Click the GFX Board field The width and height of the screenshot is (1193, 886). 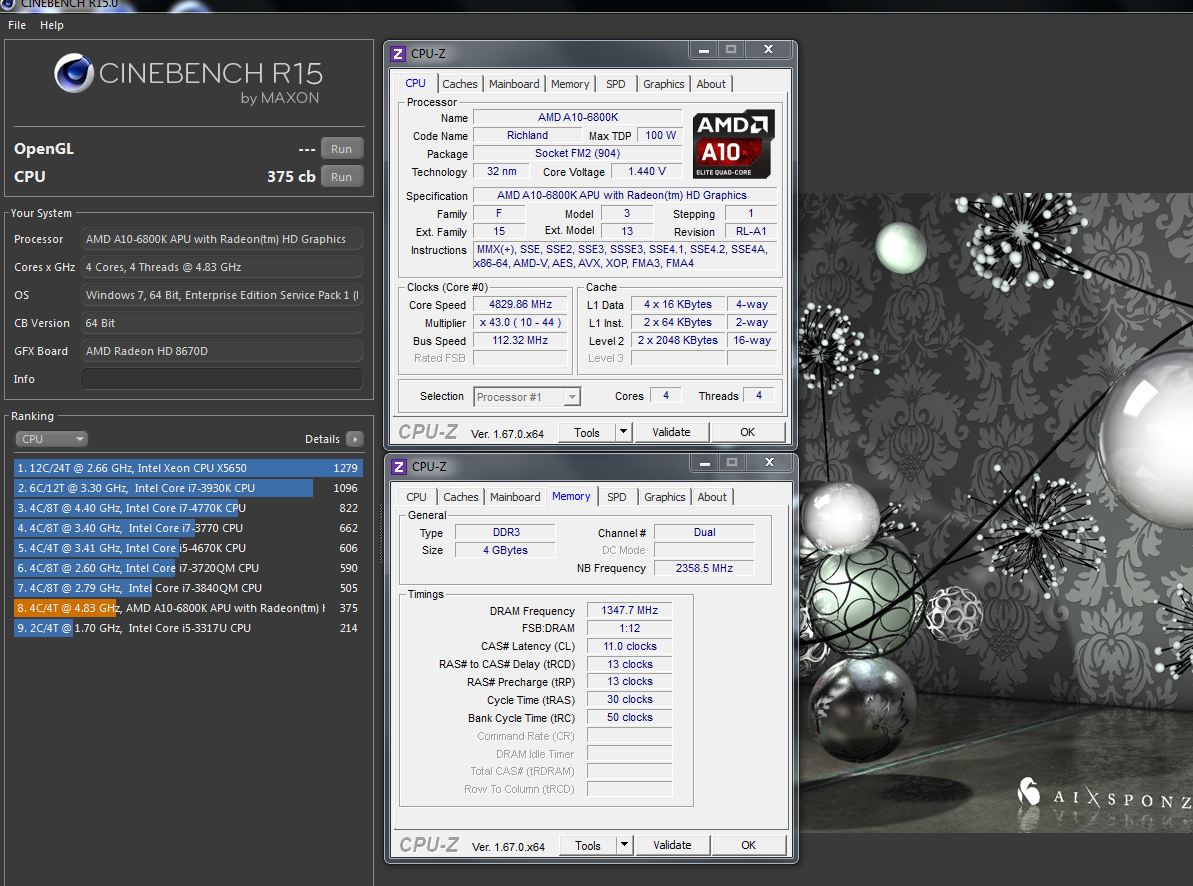221,351
